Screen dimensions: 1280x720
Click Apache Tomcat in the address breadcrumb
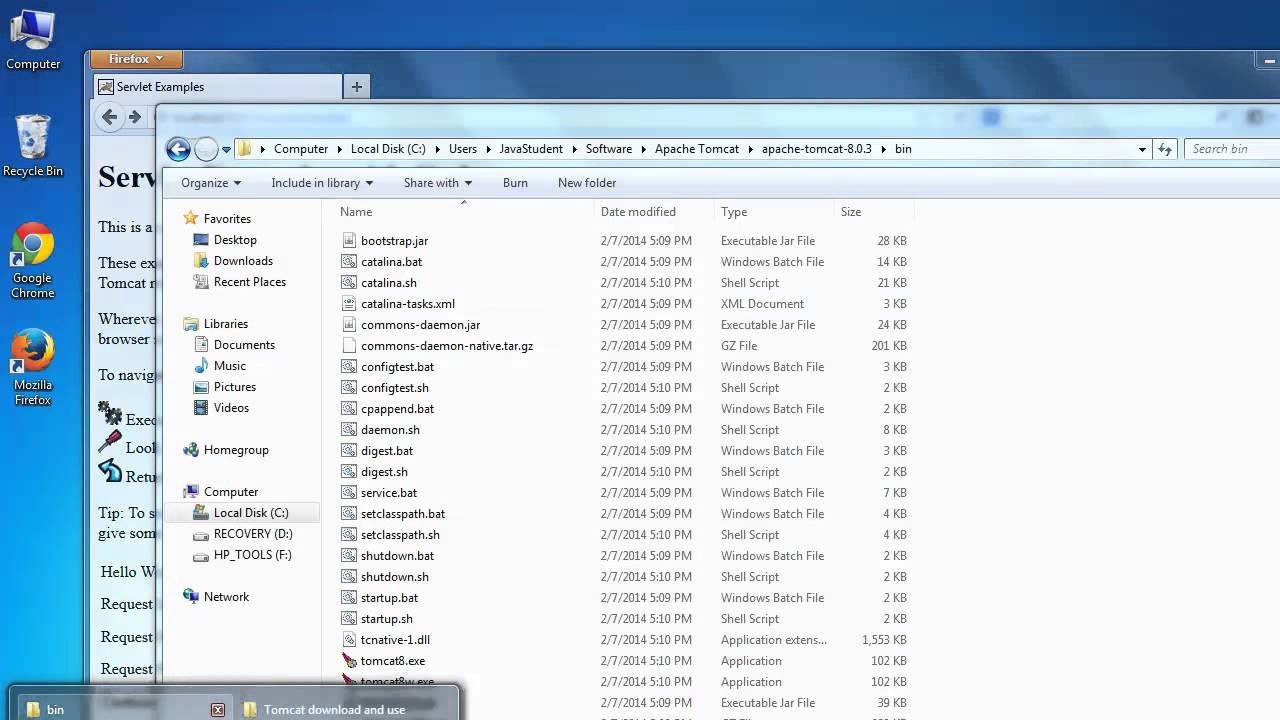pyautogui.click(x=697, y=149)
